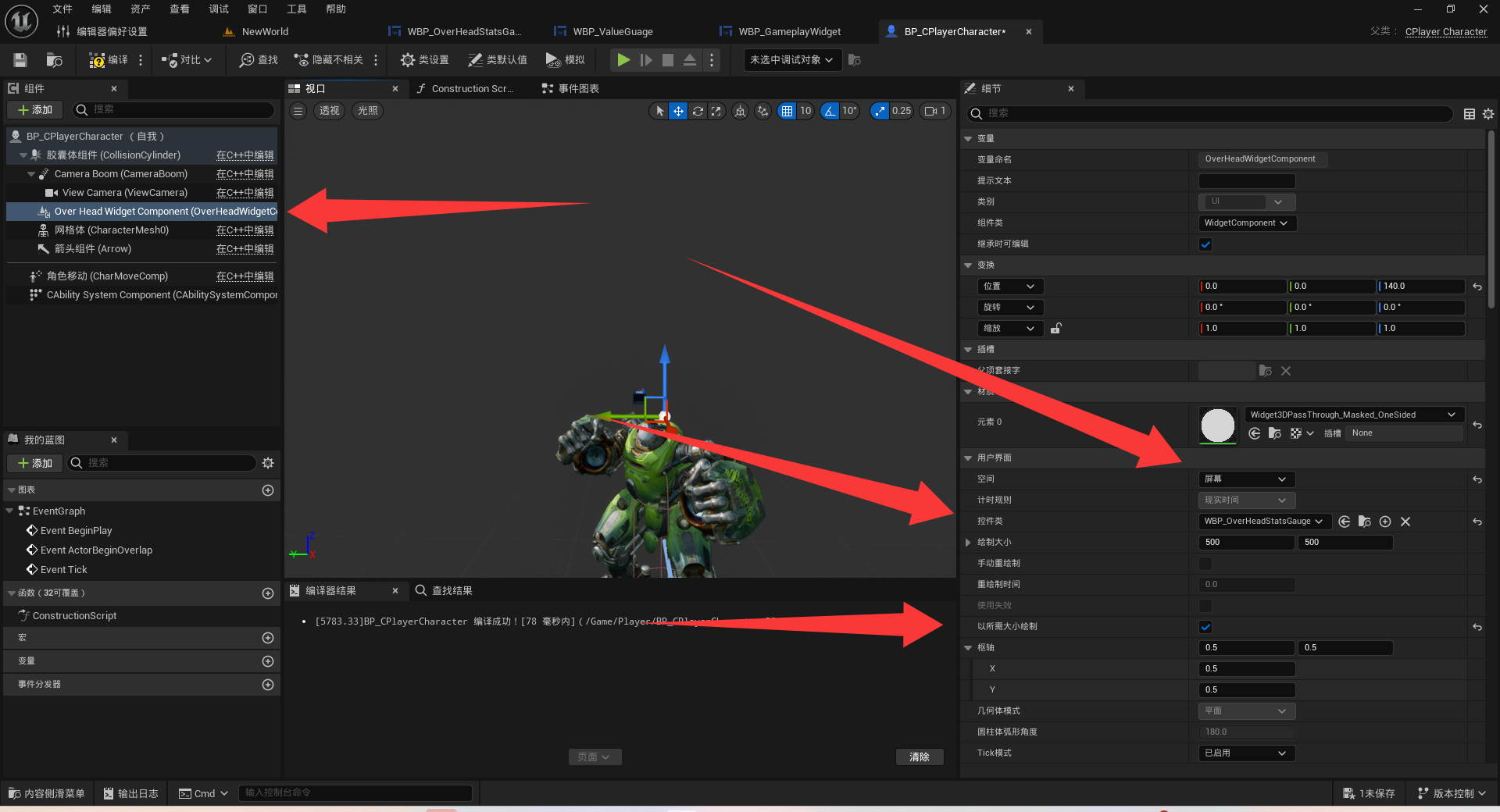The width and height of the screenshot is (1500, 812).
Task: Toggle scale snapping icon
Action: [880, 111]
